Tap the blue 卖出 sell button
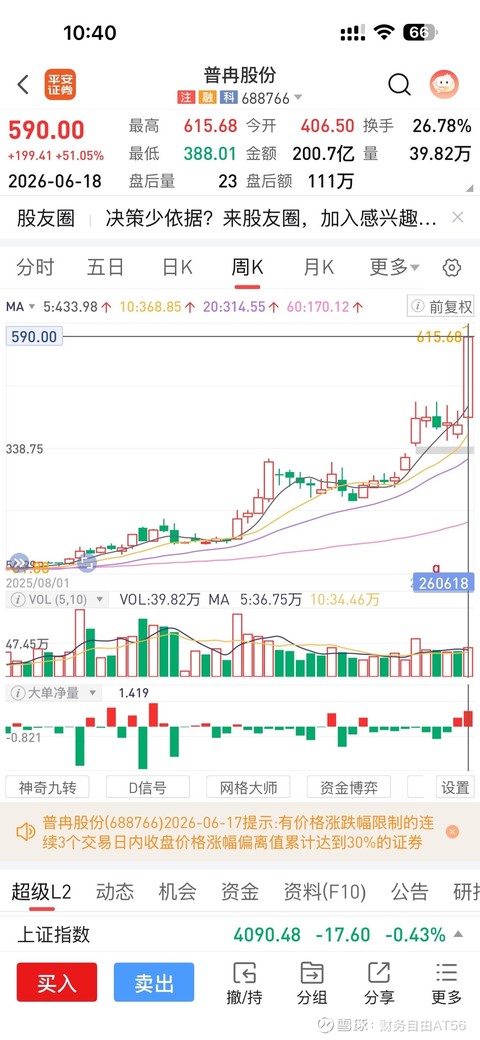Screen dimensions: 480x1040 pyautogui.click(x=154, y=982)
